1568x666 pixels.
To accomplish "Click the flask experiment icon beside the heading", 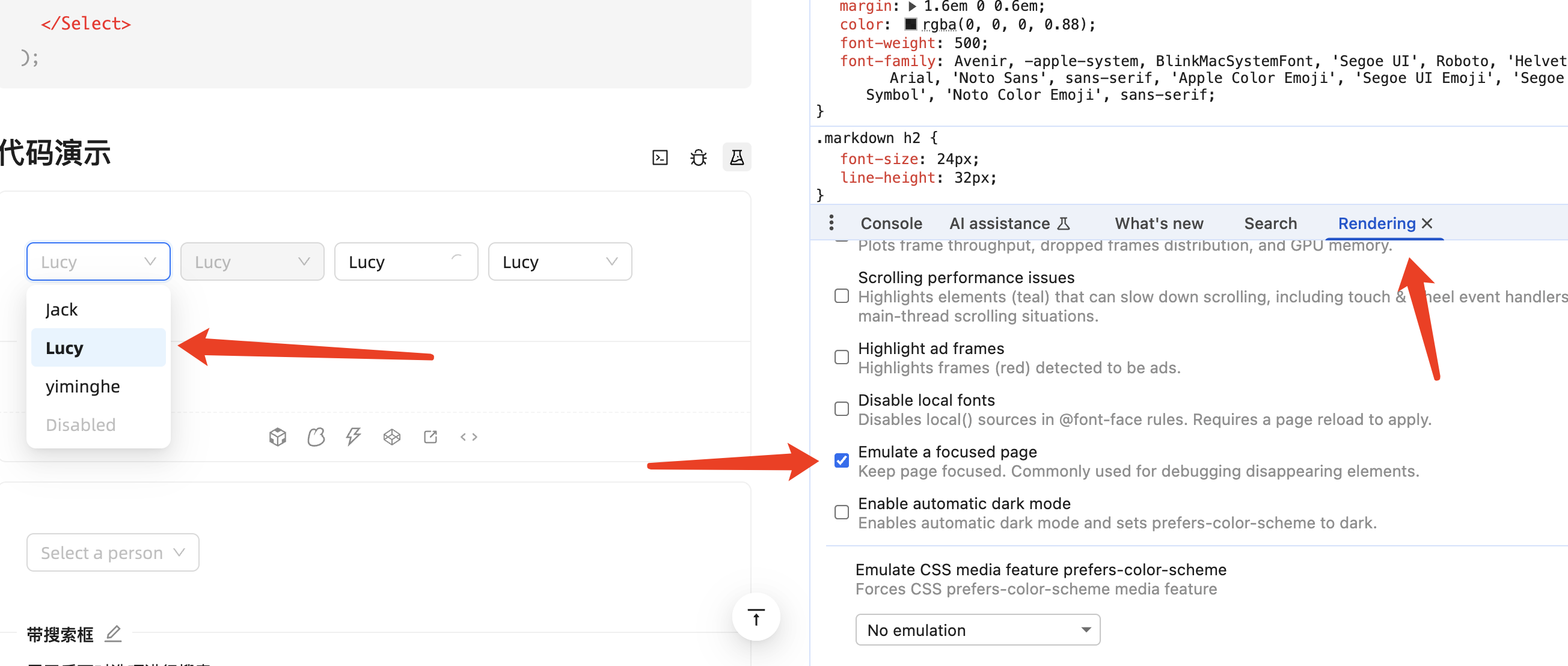I will coord(737,157).
